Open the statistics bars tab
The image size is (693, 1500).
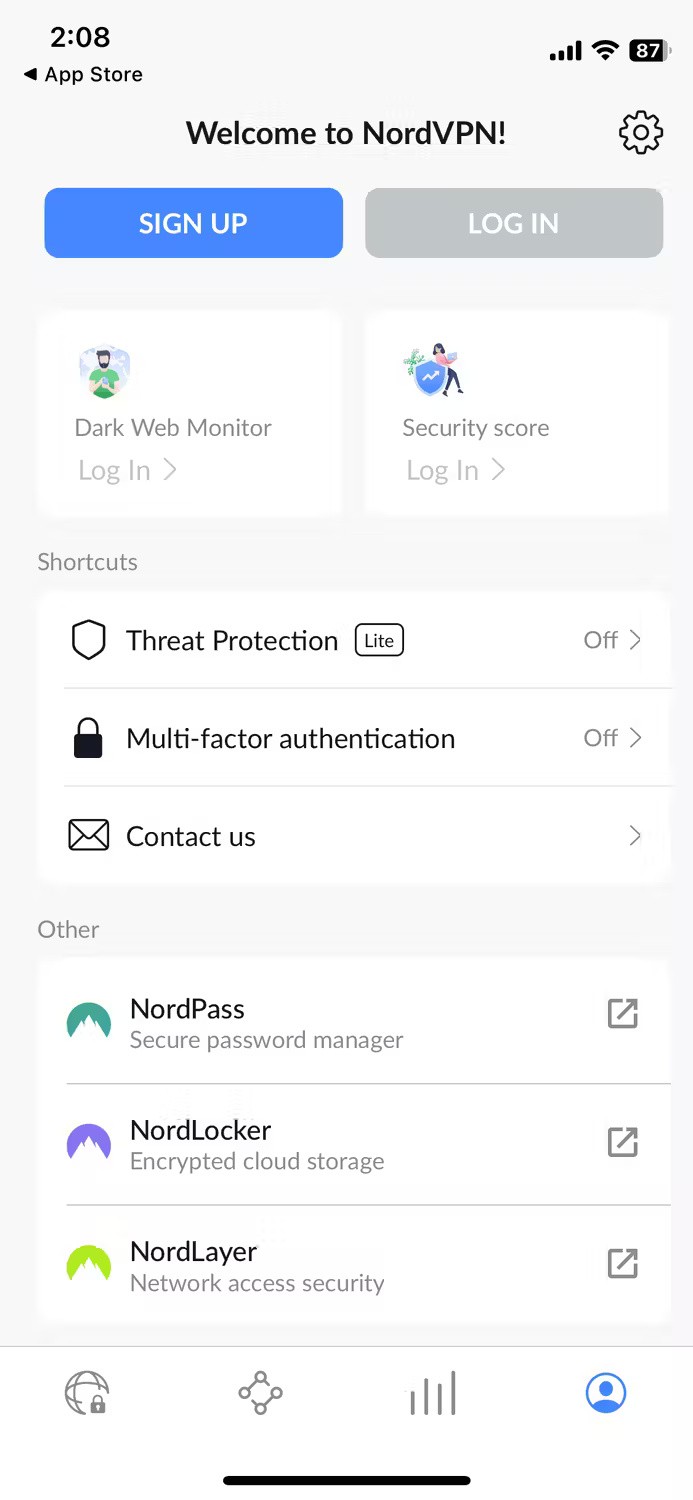pyautogui.click(x=433, y=1392)
